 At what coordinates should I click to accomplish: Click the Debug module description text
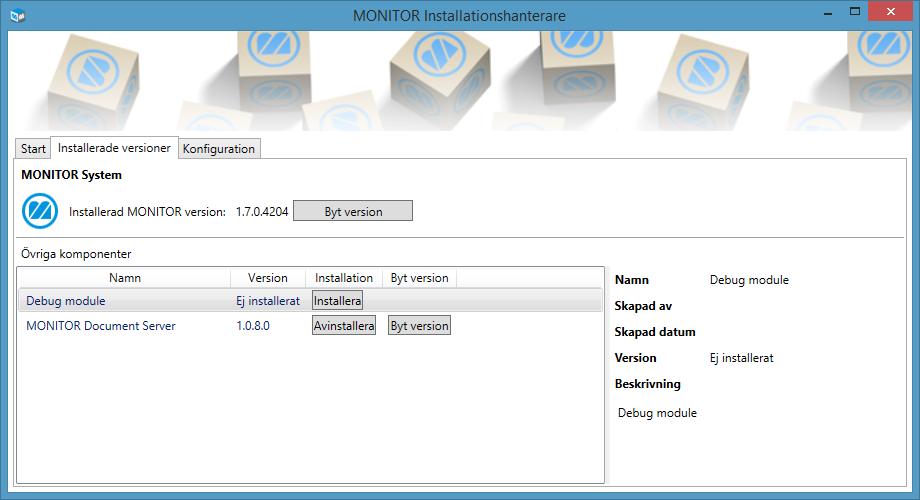(x=657, y=413)
